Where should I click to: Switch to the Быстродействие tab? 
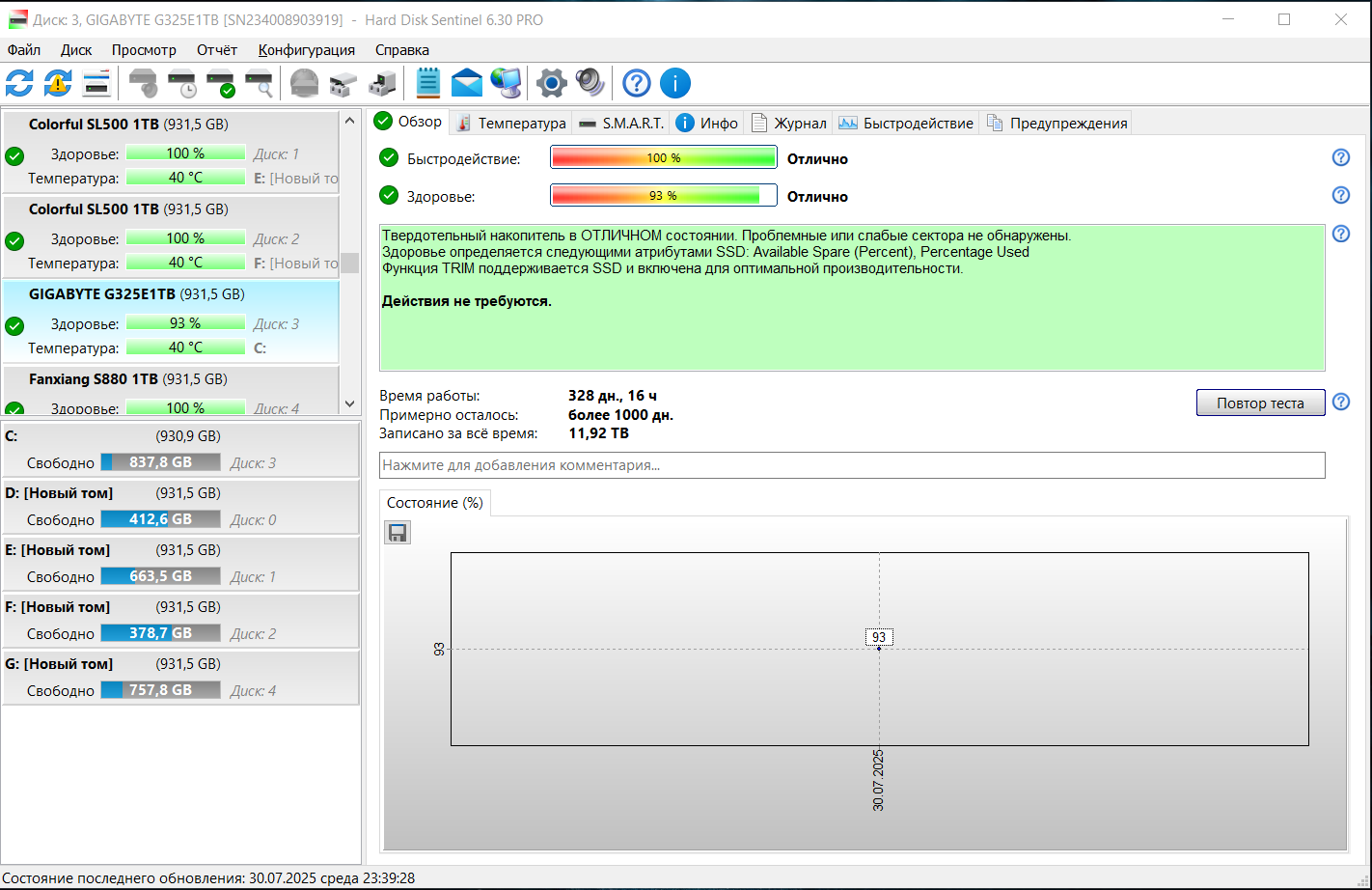(906, 123)
